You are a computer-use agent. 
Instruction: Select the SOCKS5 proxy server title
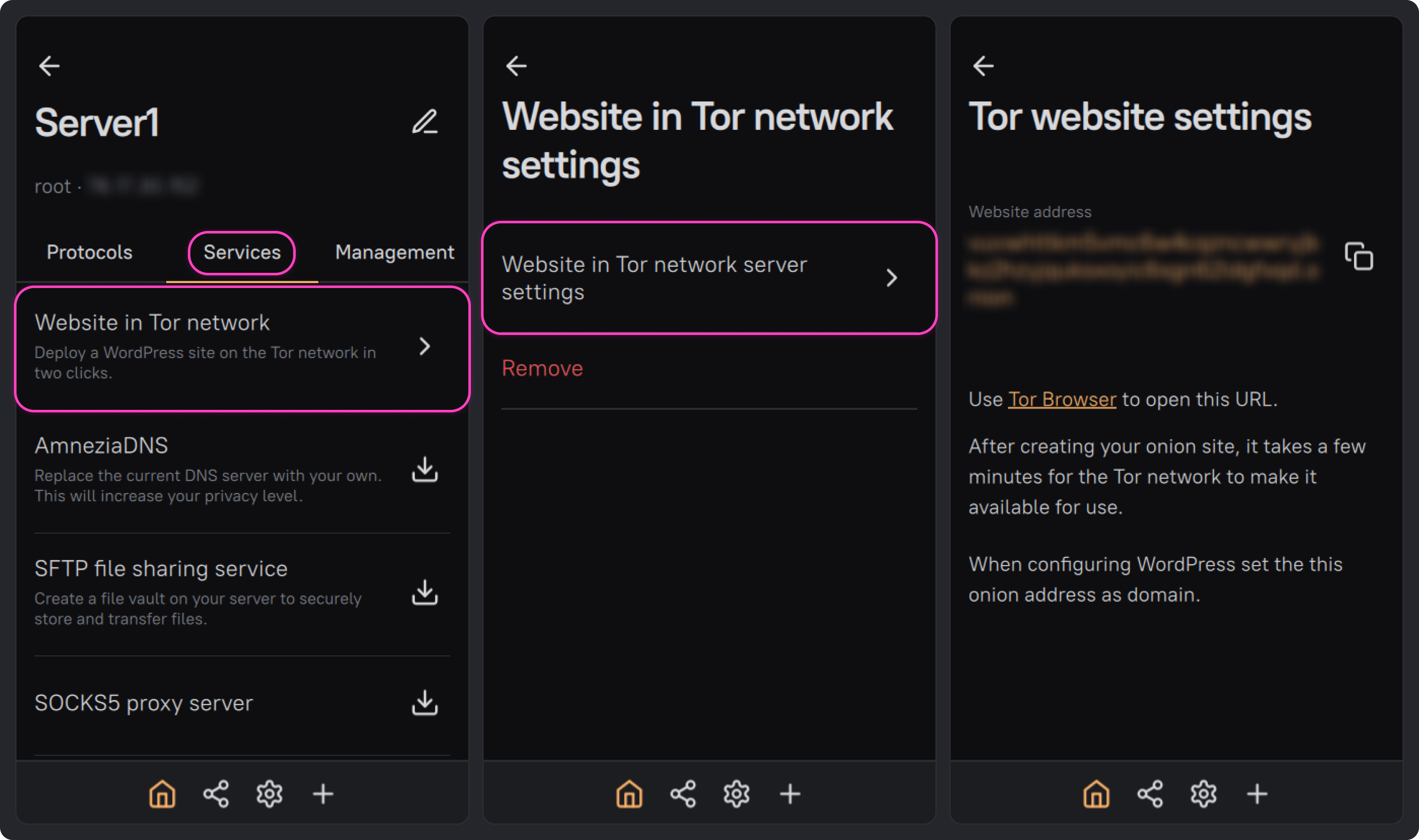144,703
